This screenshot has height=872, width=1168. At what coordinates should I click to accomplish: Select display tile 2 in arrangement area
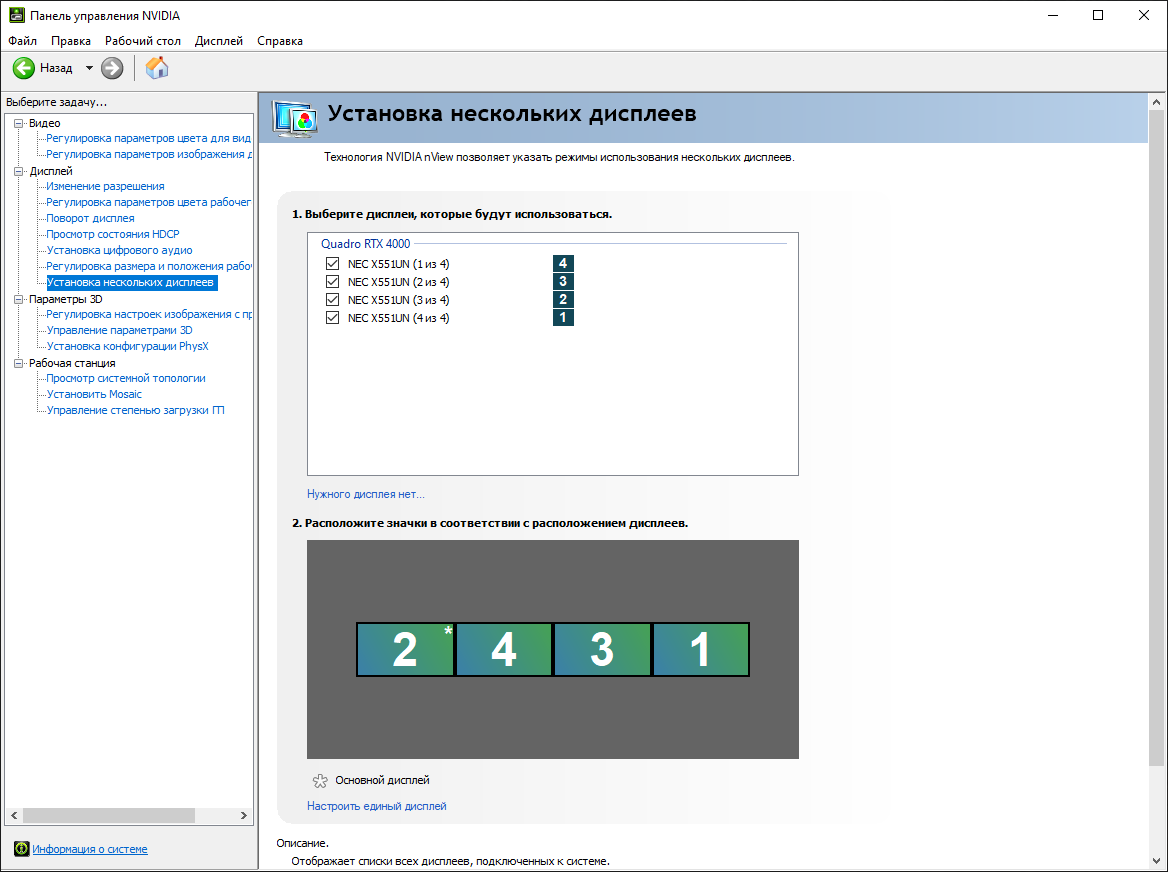pyautogui.click(x=405, y=649)
